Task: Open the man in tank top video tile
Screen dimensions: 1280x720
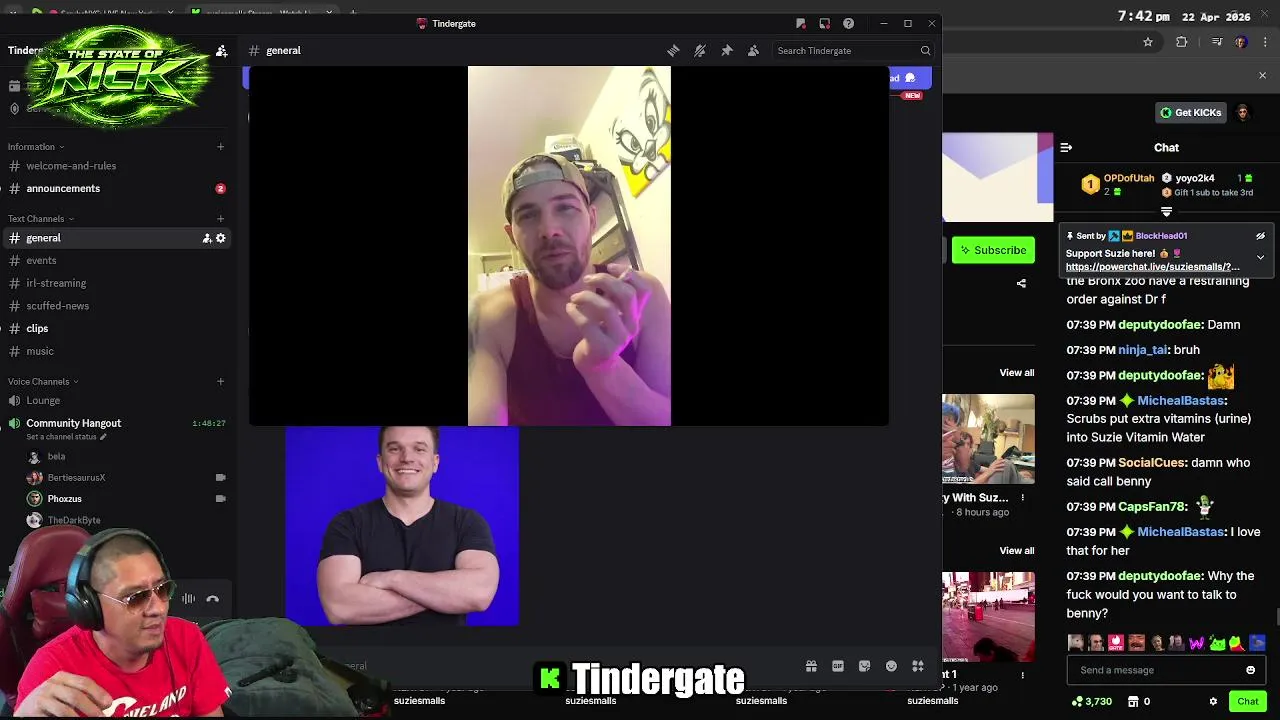Action: (569, 246)
